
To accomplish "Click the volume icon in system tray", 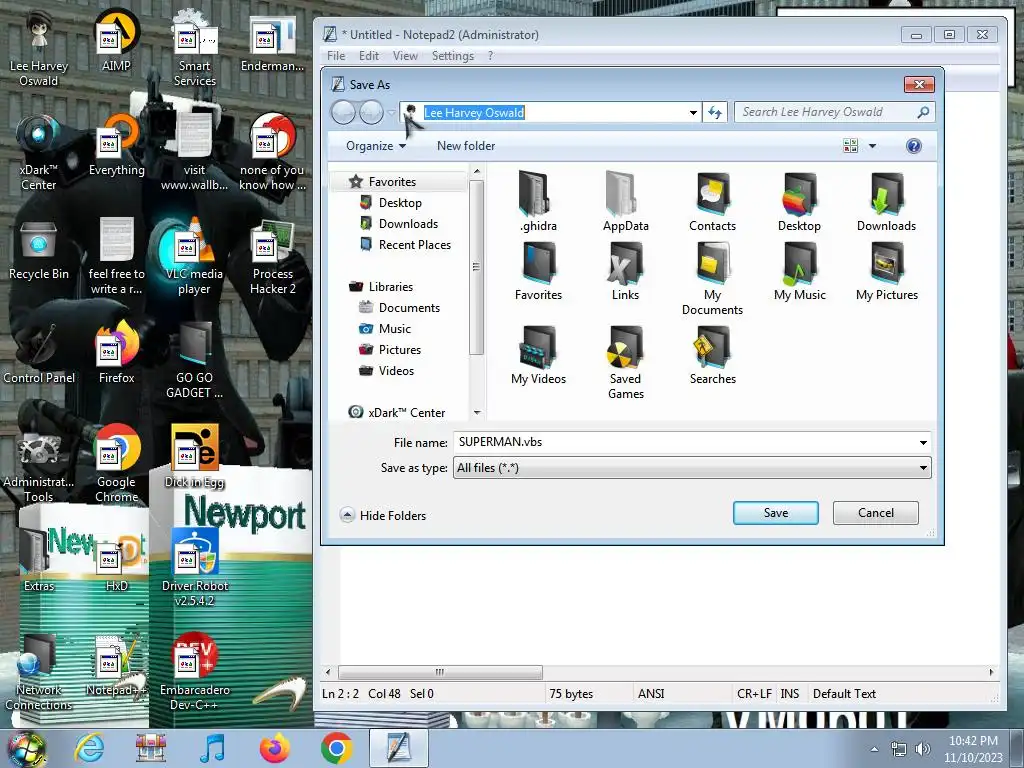I will (922, 748).
